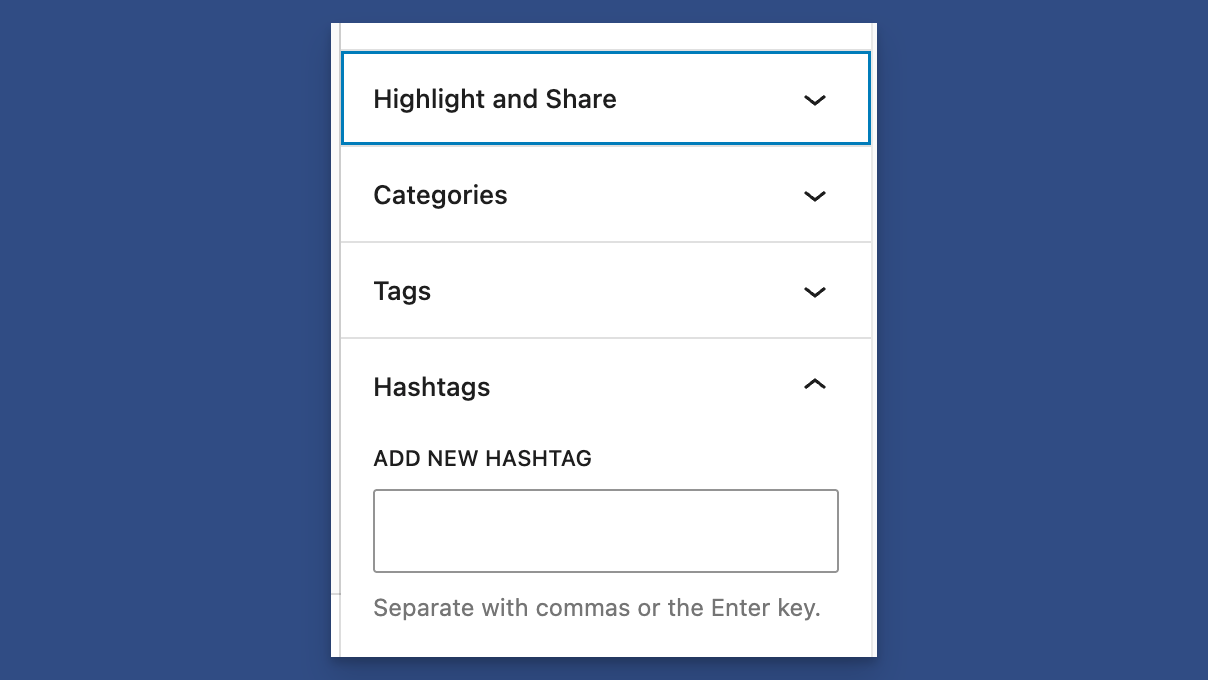Viewport: 1208px width, 680px height.
Task: Expand the Highlight and Share title
Action: click(494, 99)
